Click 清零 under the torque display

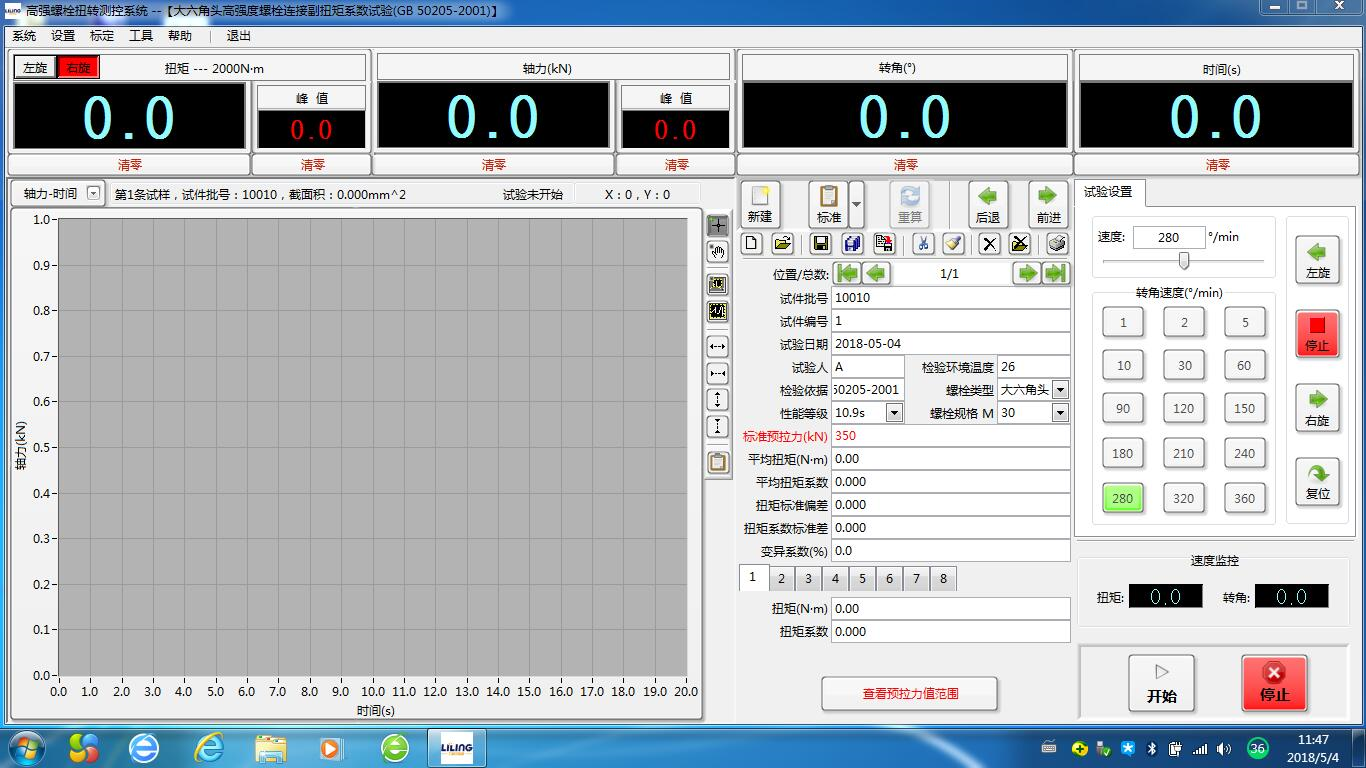(129, 165)
